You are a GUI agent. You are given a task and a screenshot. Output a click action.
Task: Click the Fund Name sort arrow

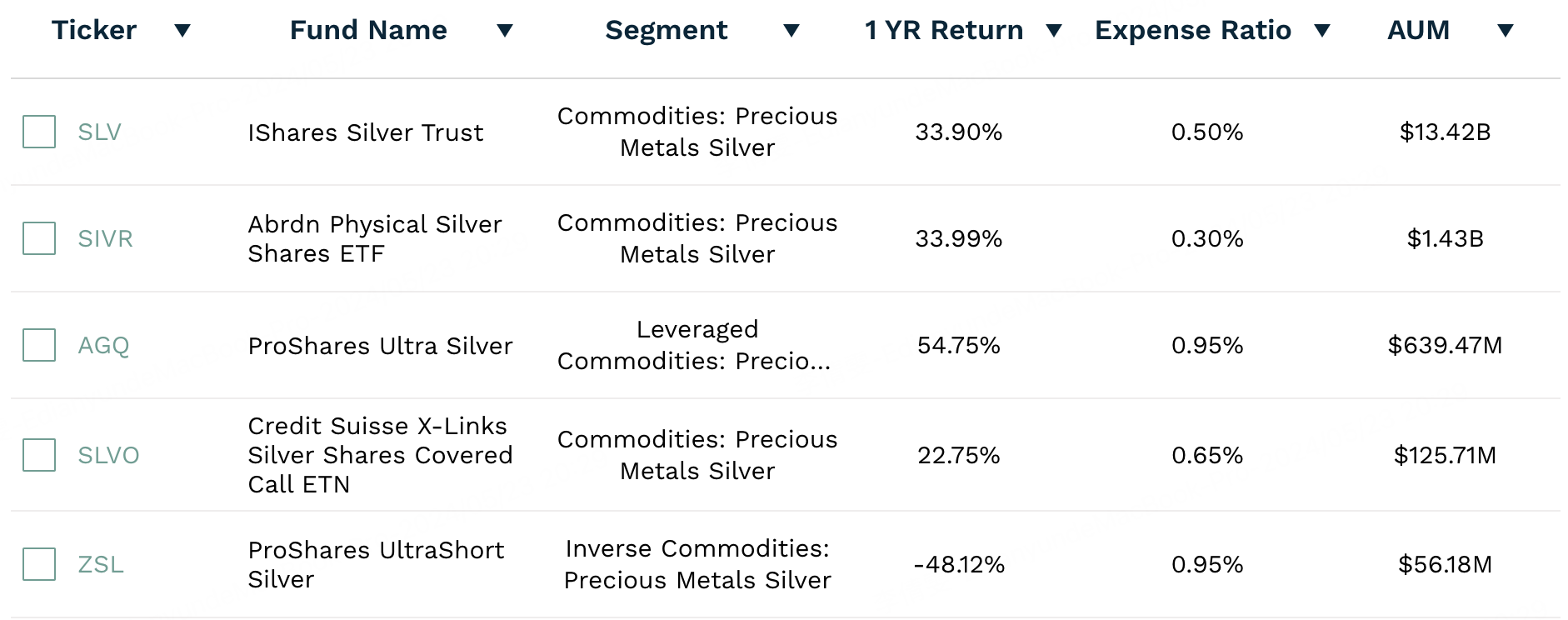[x=504, y=31]
